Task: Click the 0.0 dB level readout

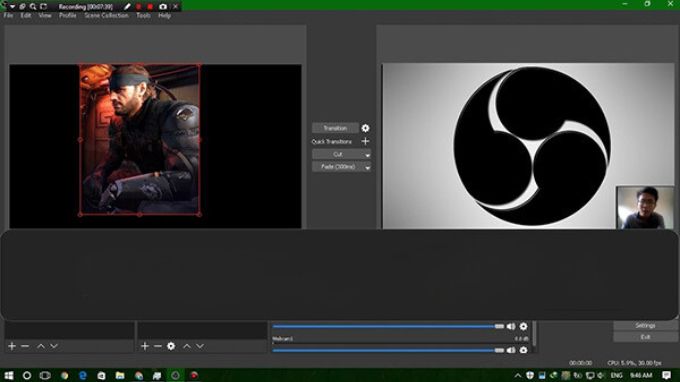Action: [x=521, y=339]
